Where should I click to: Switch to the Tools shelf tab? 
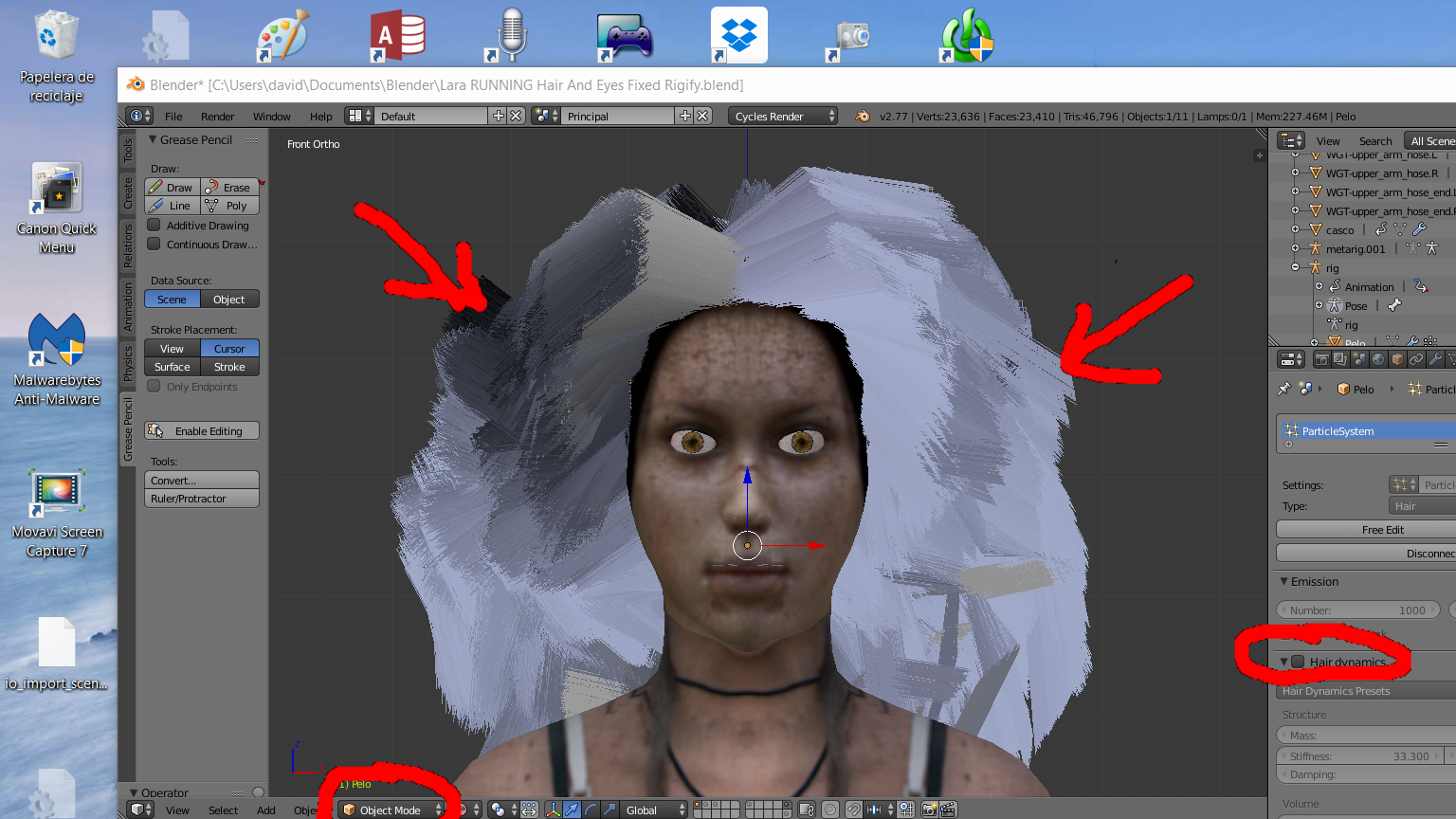(128, 151)
